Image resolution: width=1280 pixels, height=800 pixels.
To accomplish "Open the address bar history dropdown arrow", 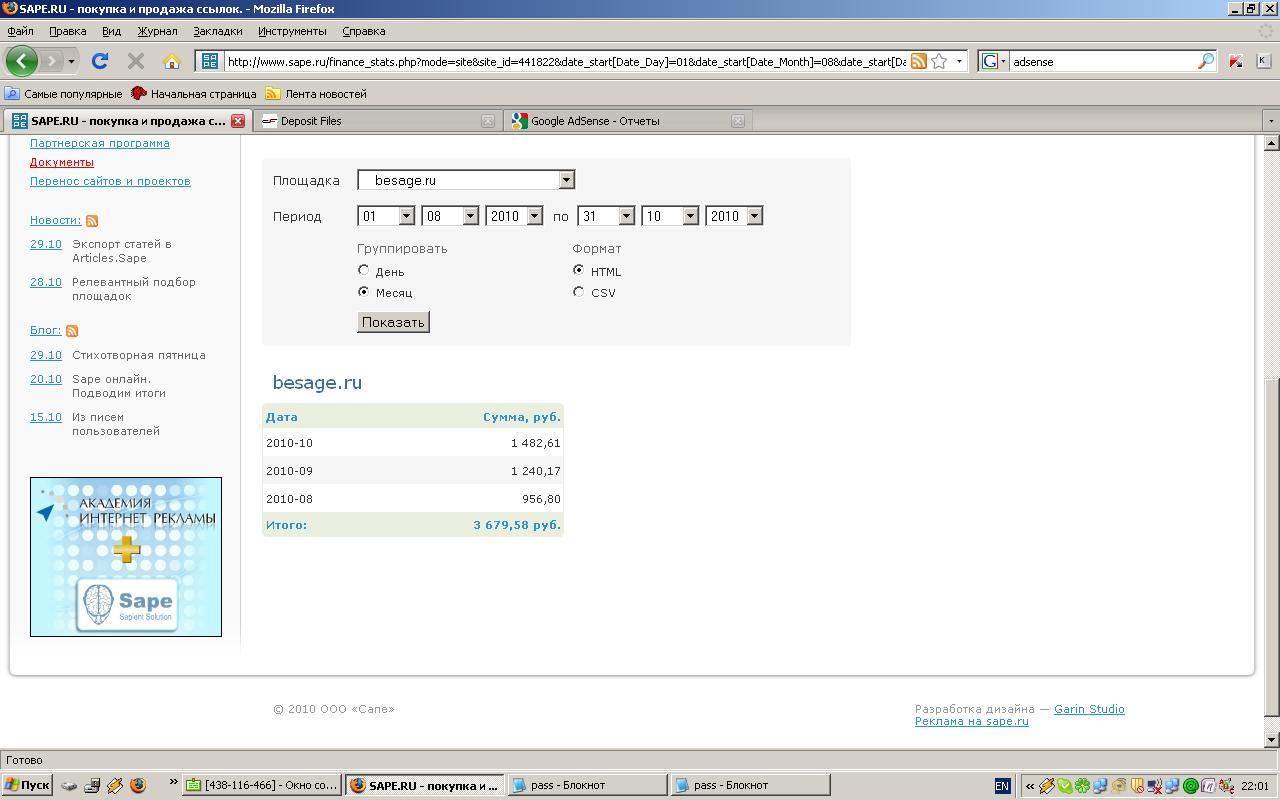I will (x=959, y=61).
